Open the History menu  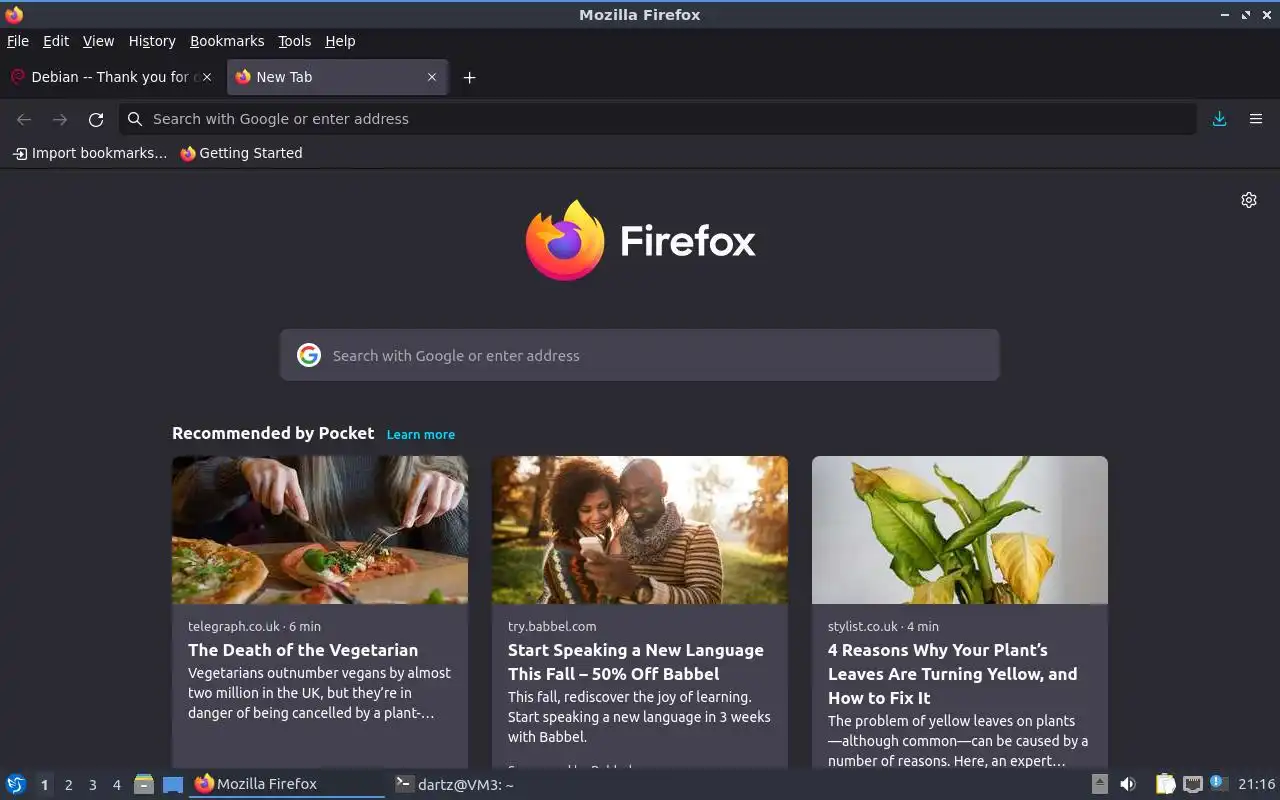coord(152,41)
